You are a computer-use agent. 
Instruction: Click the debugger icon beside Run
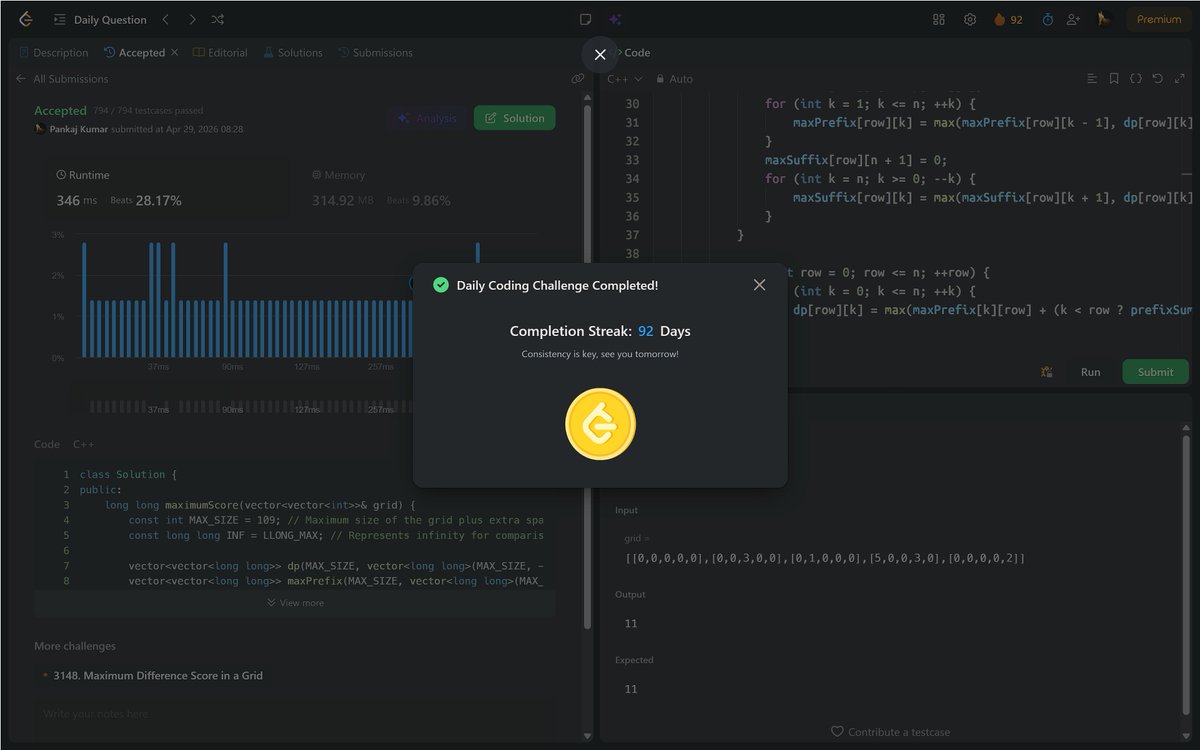[1046, 372]
